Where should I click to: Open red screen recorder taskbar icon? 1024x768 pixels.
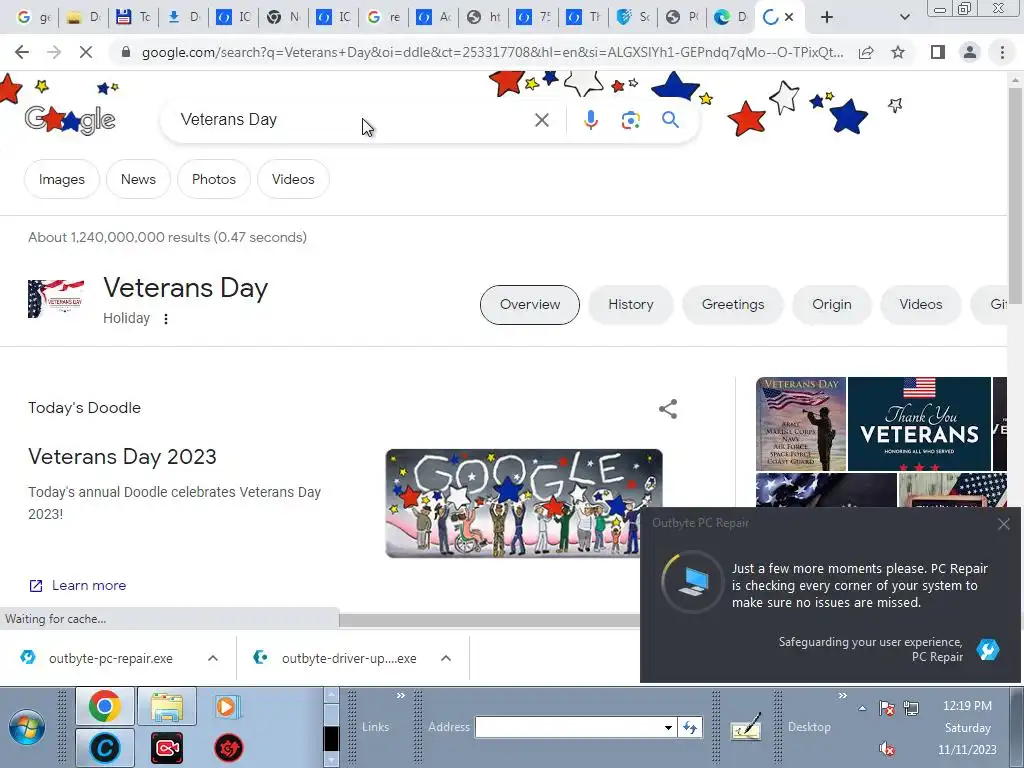click(167, 748)
